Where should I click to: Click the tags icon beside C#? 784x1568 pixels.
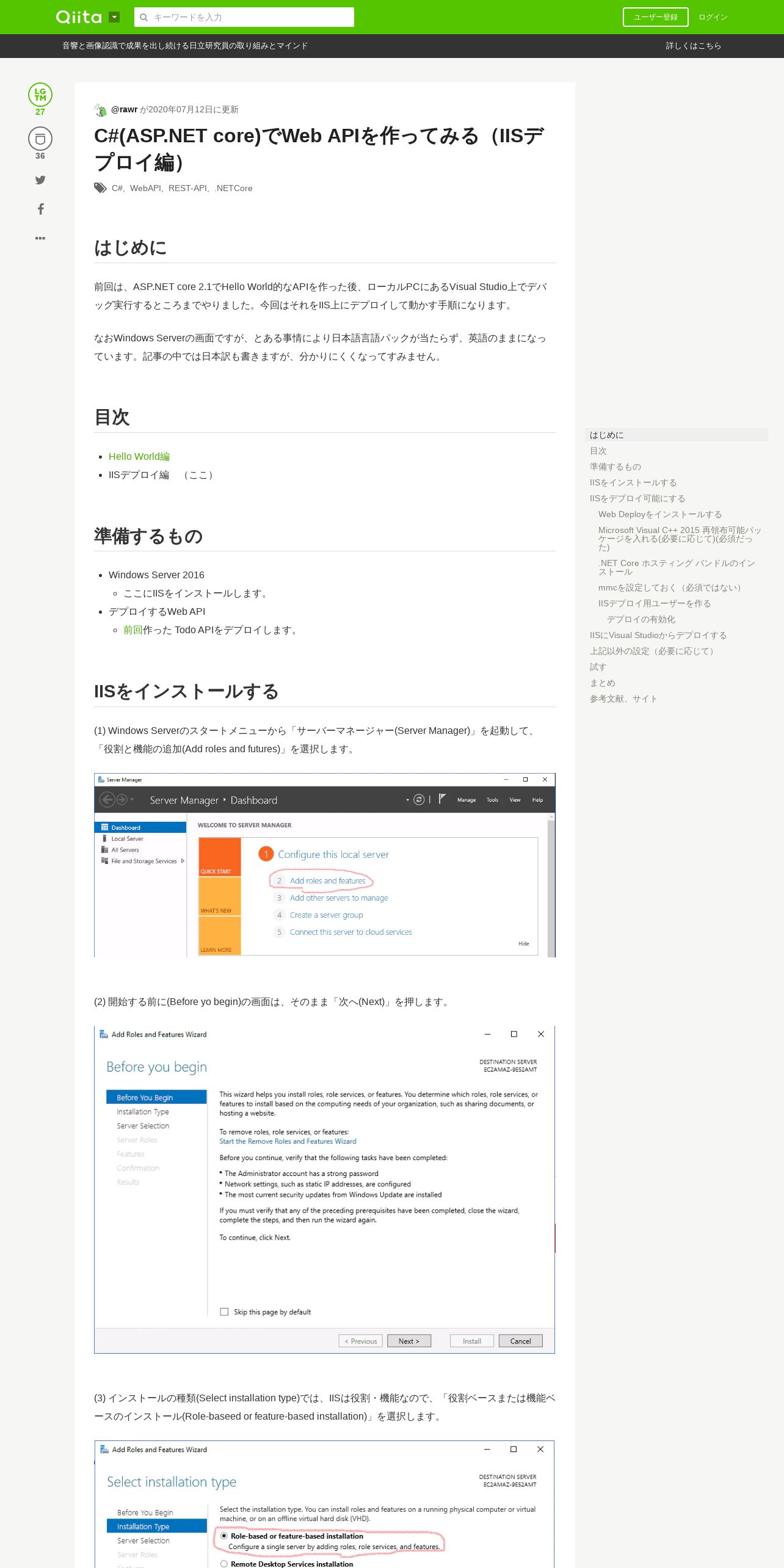pos(100,188)
